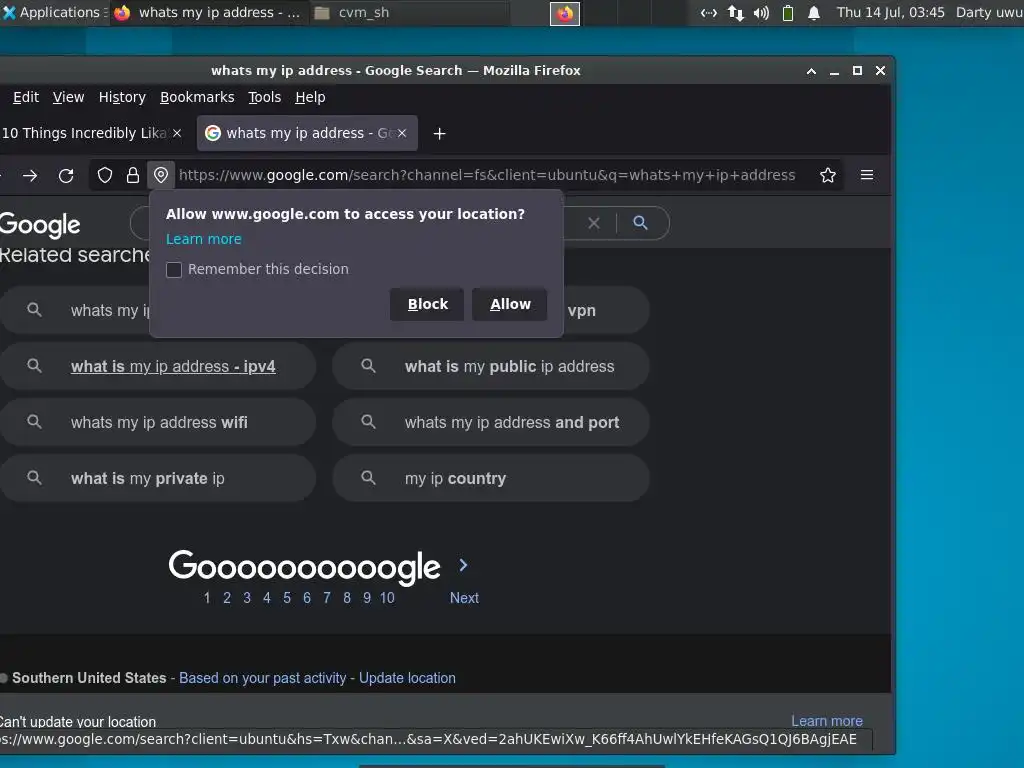This screenshot has height=768, width=1024.
Task: Click 'Based on your past activity' link
Action: (x=263, y=678)
